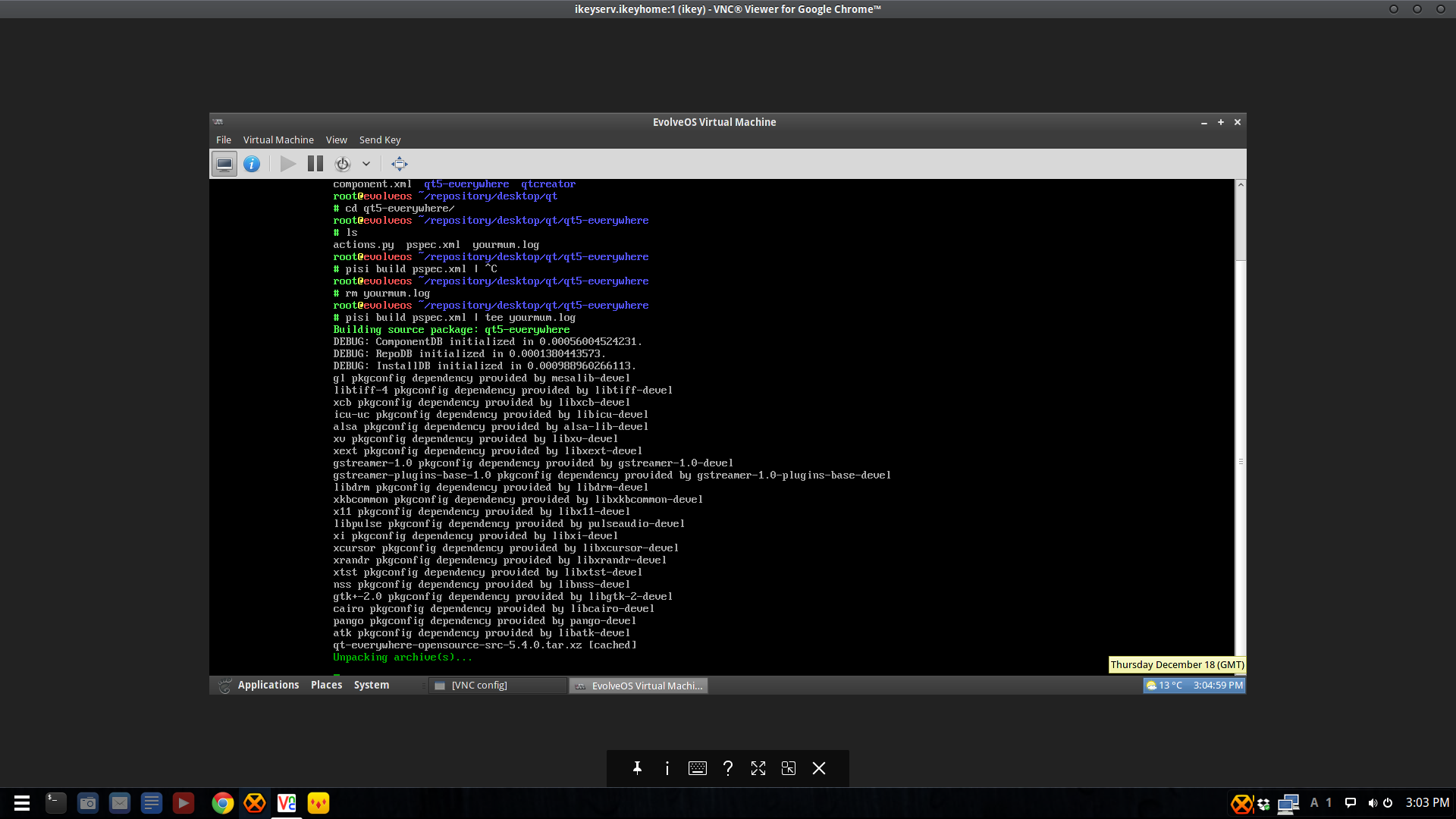Open the hamburger launcher menu

pos(22,803)
